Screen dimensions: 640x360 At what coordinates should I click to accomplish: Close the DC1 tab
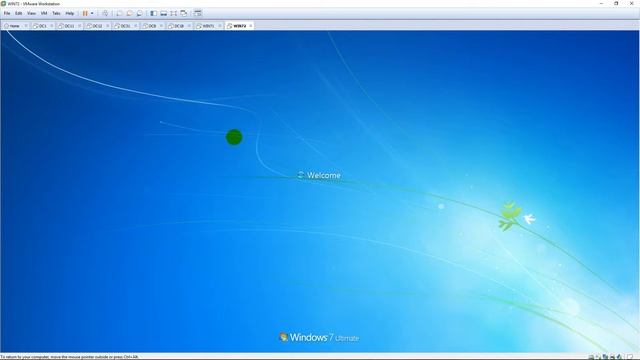click(52, 26)
